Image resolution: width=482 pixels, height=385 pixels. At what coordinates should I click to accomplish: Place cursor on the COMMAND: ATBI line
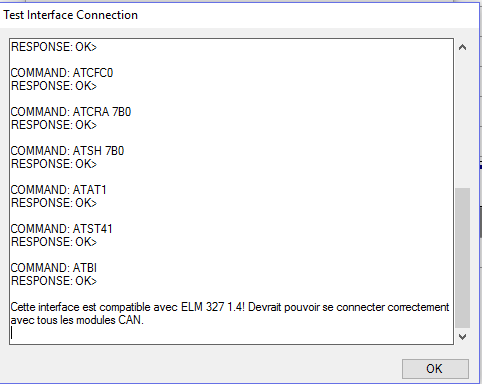click(x=54, y=268)
